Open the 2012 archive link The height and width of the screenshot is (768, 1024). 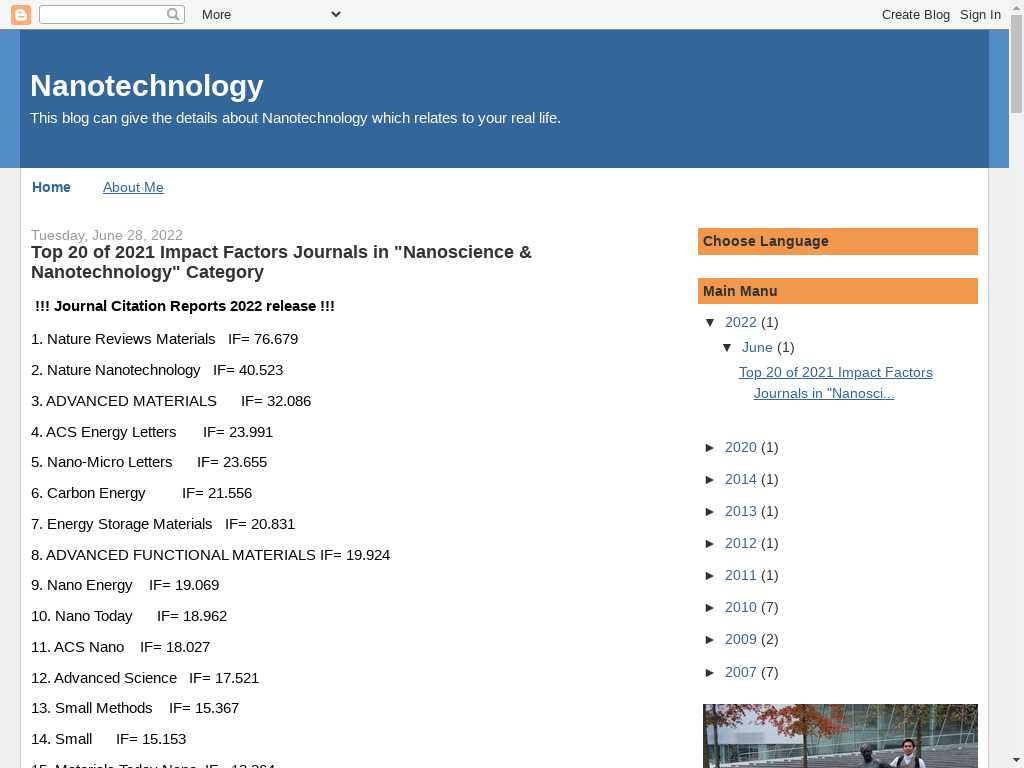[x=741, y=543]
